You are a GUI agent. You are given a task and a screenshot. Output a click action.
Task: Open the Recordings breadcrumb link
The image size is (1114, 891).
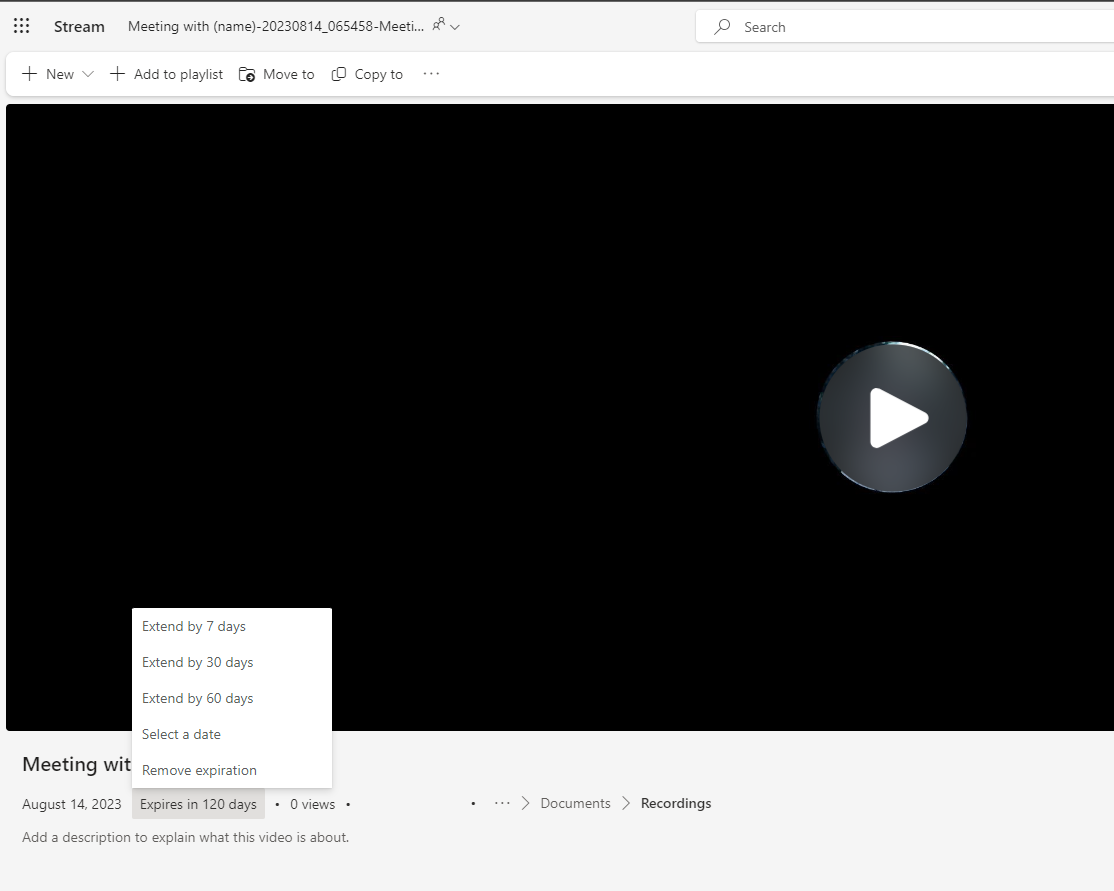click(x=676, y=803)
